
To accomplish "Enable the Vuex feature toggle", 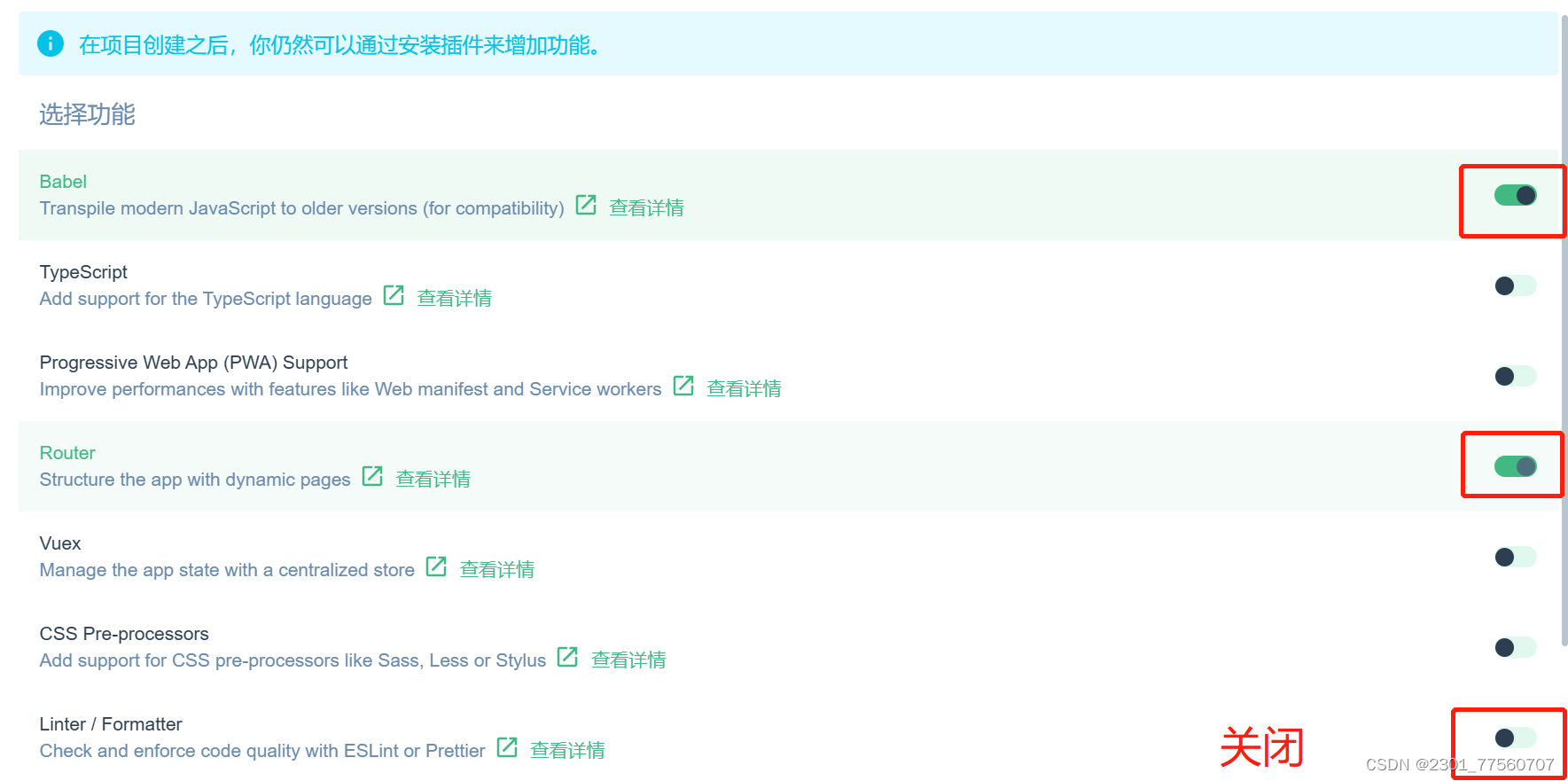I will 1515,557.
